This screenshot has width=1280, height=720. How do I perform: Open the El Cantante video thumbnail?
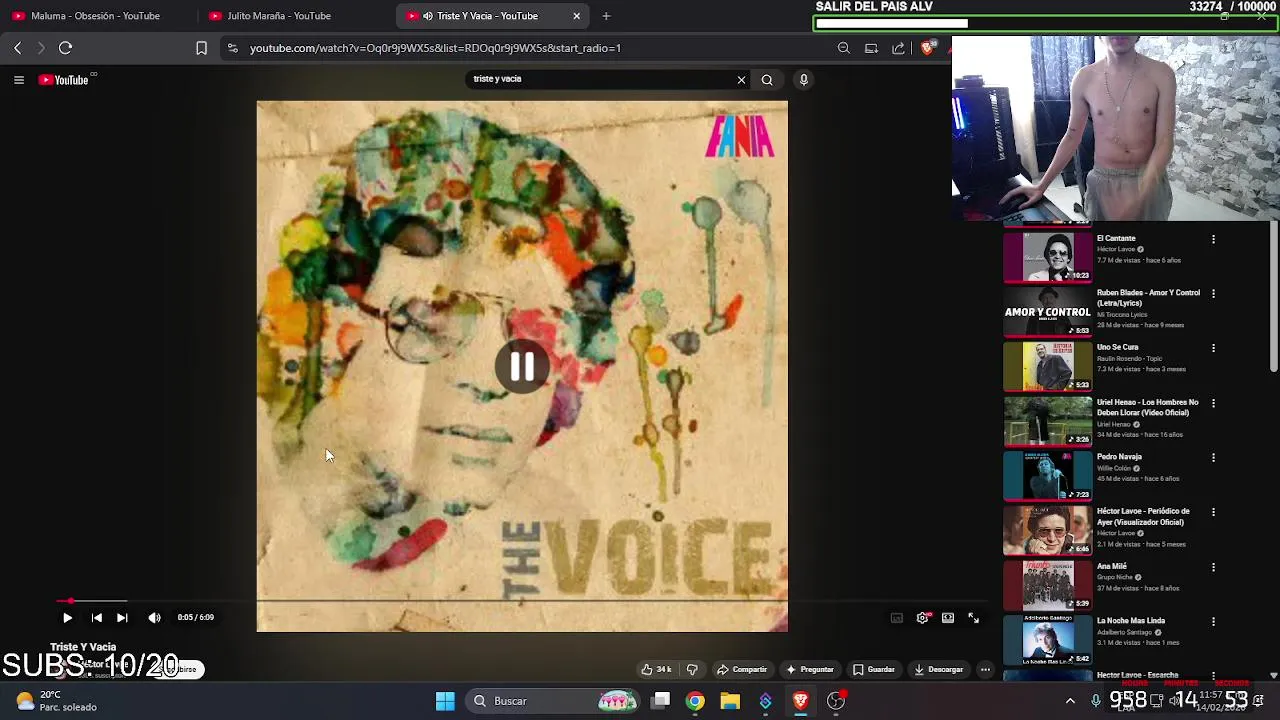pos(1047,257)
